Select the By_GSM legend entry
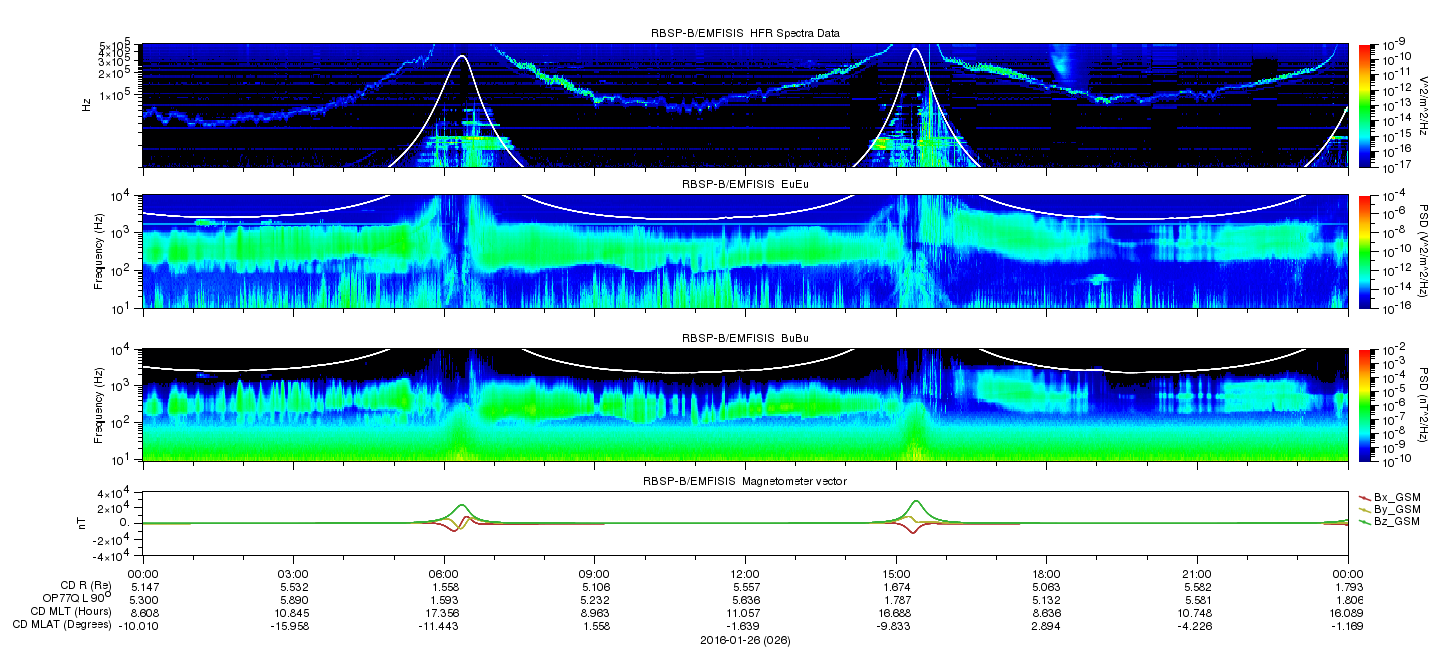This screenshot has height=658, width=1447. point(1395,509)
